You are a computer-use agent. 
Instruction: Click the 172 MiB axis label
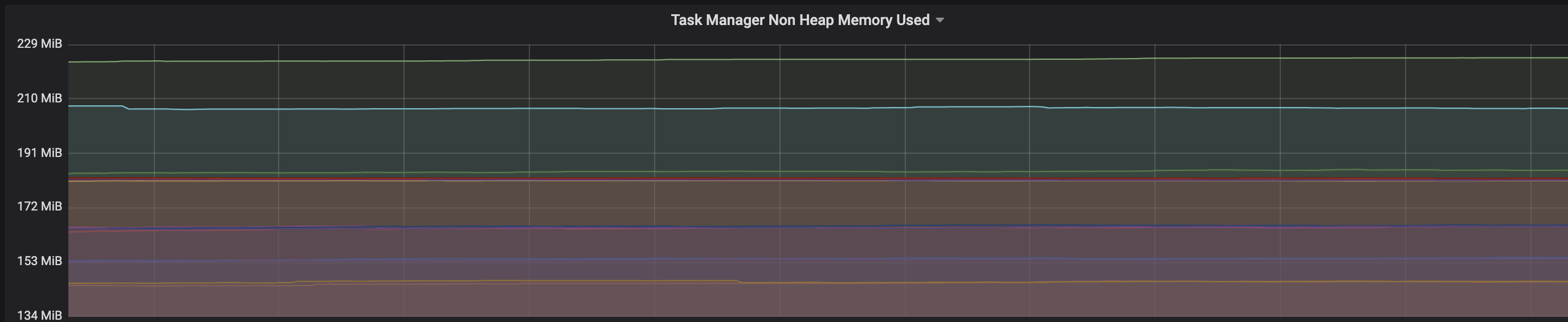[x=39, y=207]
